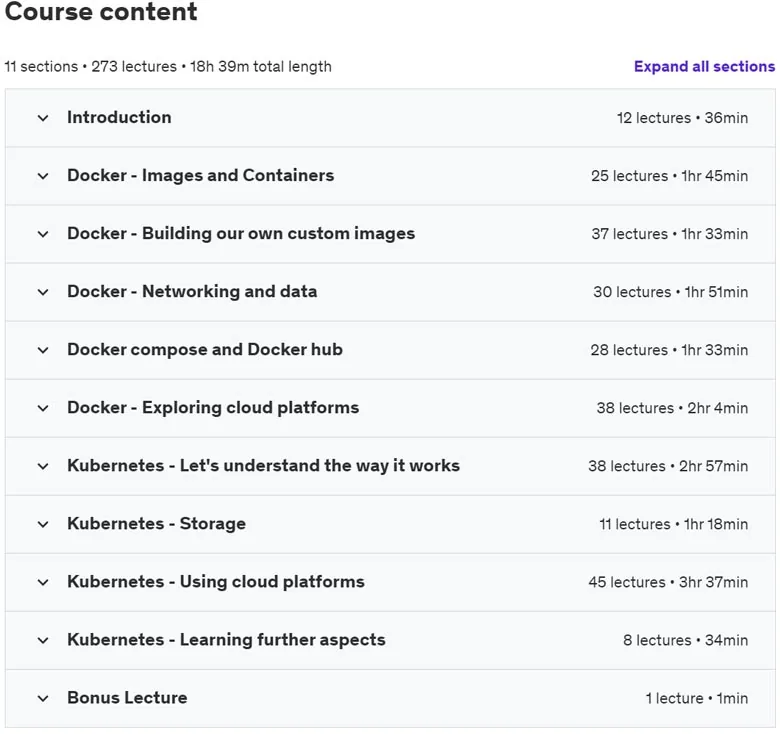Viewport: 780px width, 734px height.
Task: Open Docker compose and Docker hub title
Action: [x=205, y=350]
